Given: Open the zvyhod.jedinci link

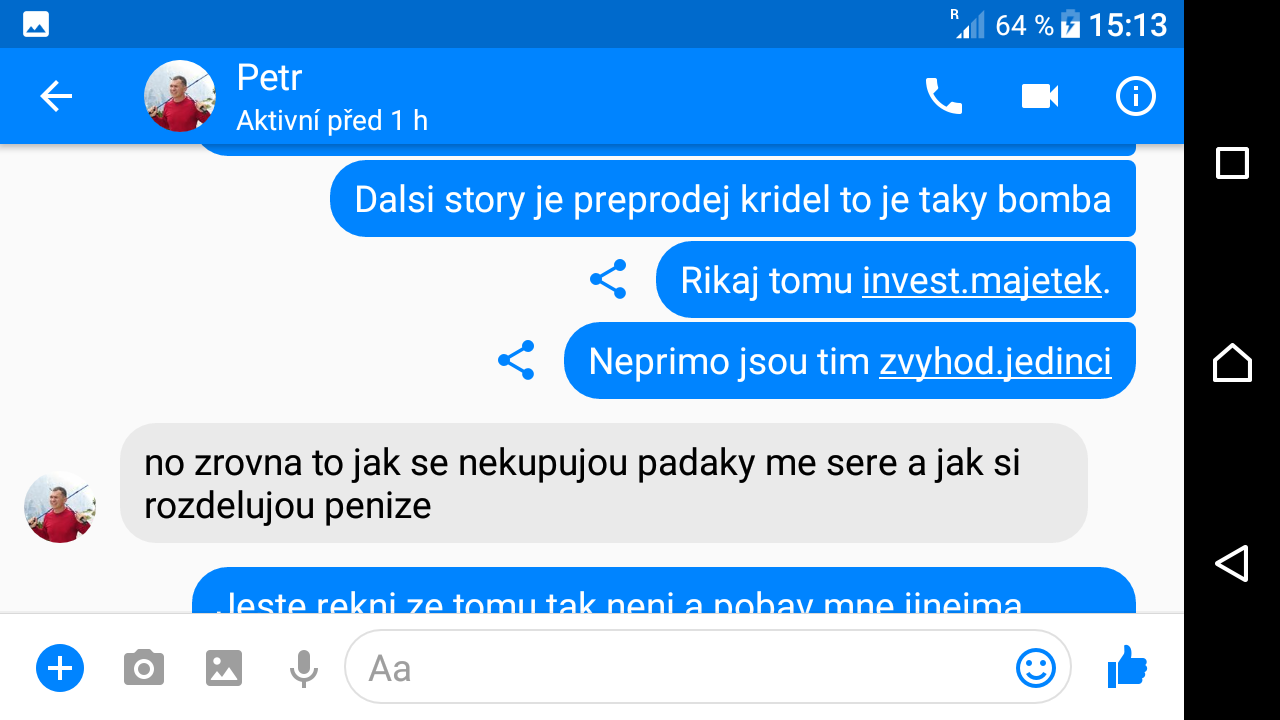Looking at the screenshot, I should pos(995,361).
